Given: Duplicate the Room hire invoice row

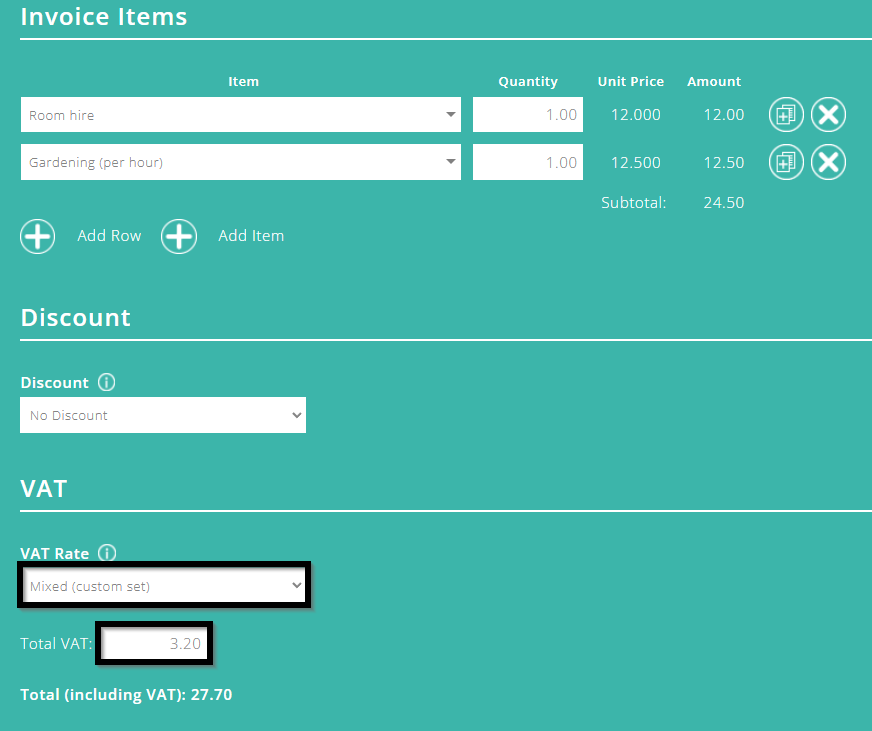Looking at the screenshot, I should (x=786, y=114).
